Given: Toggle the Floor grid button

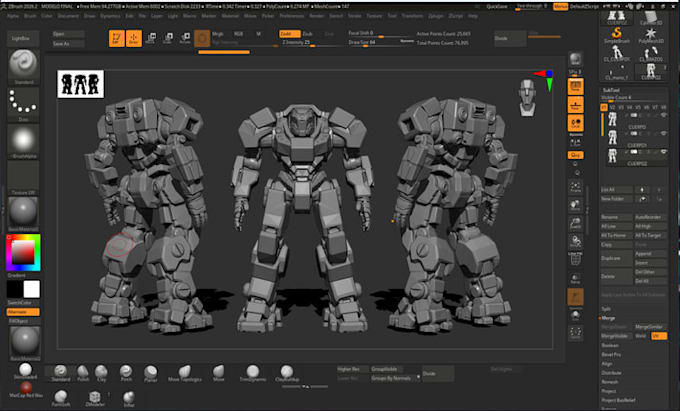Looking at the screenshot, I should point(575,105).
